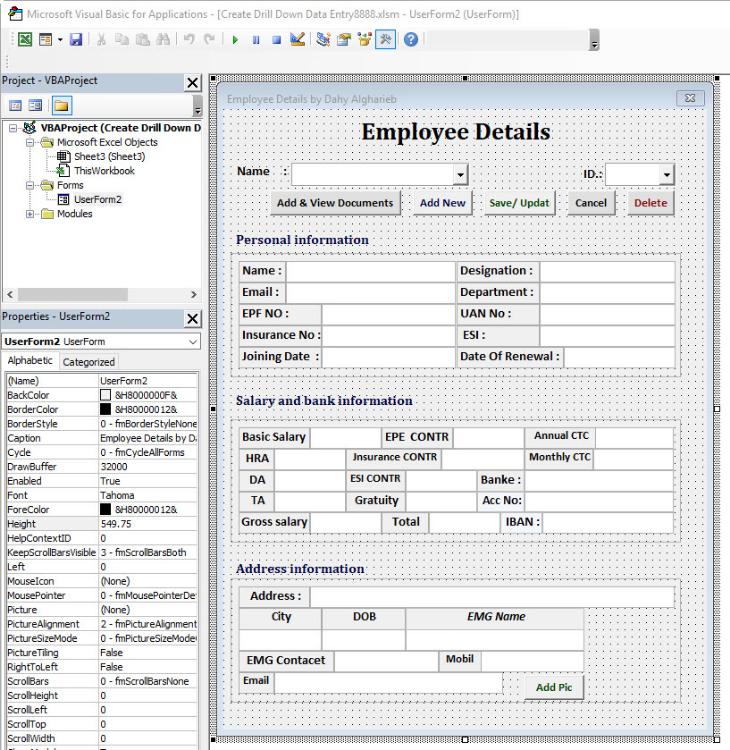730x750 pixels.
Task: Toggle Design Mode icon in toolbar
Action: (298, 39)
